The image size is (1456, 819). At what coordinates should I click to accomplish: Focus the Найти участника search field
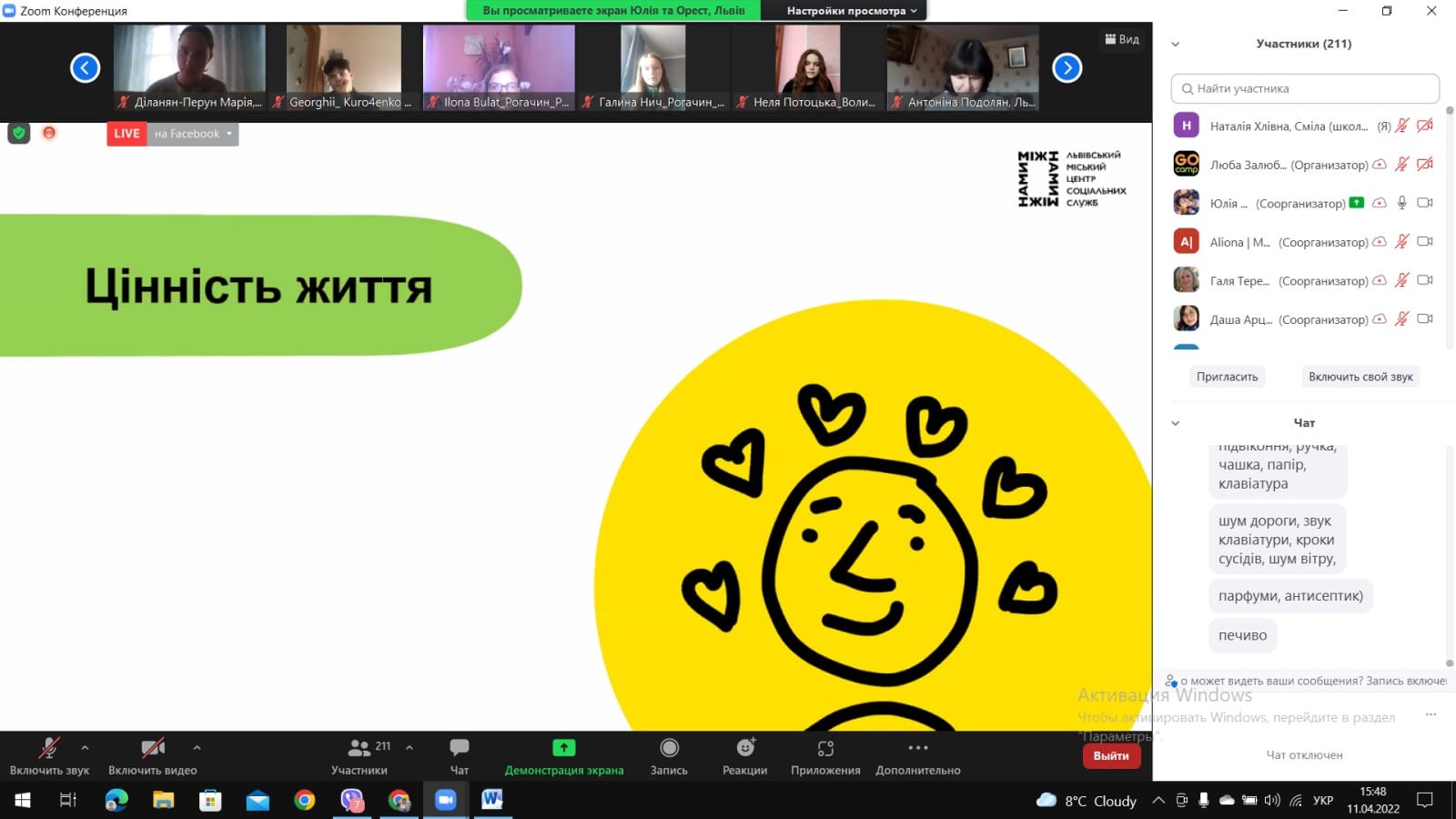[1305, 88]
